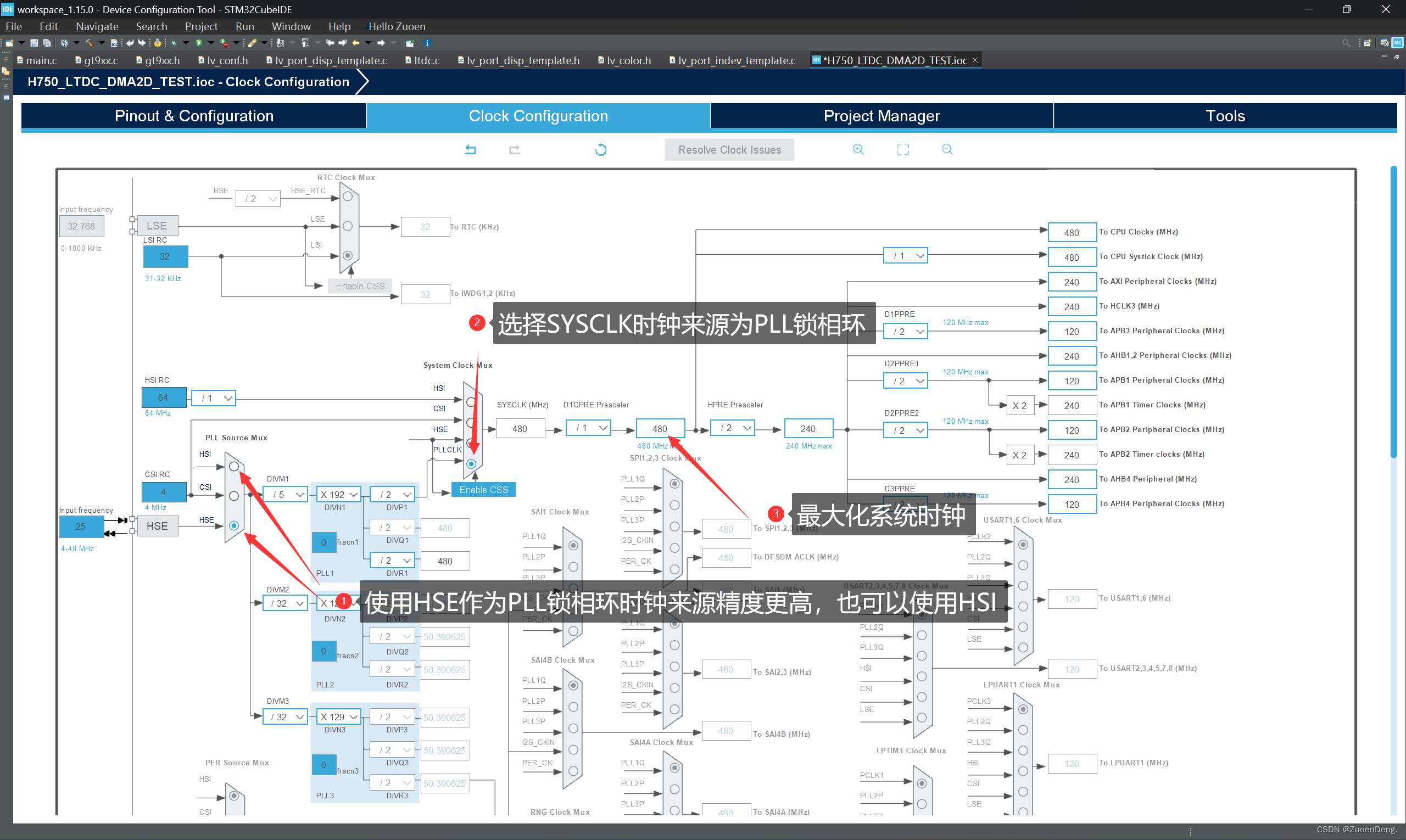Select LSE source in RTC Clock Mux
The width and height of the screenshot is (1406, 840).
[x=348, y=226]
